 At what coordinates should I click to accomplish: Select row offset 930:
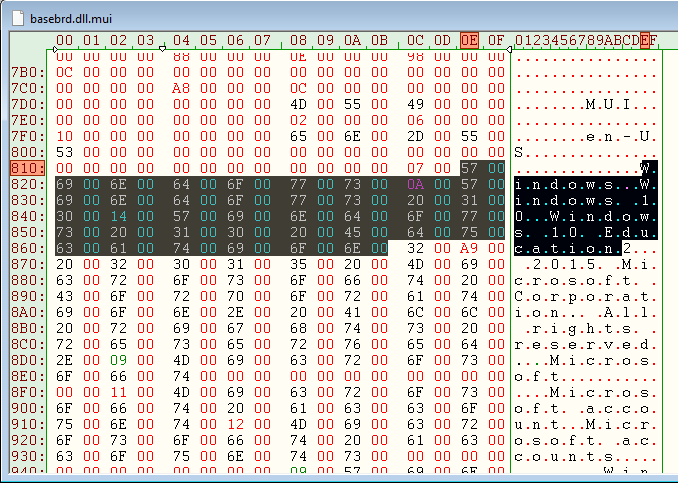[28, 456]
